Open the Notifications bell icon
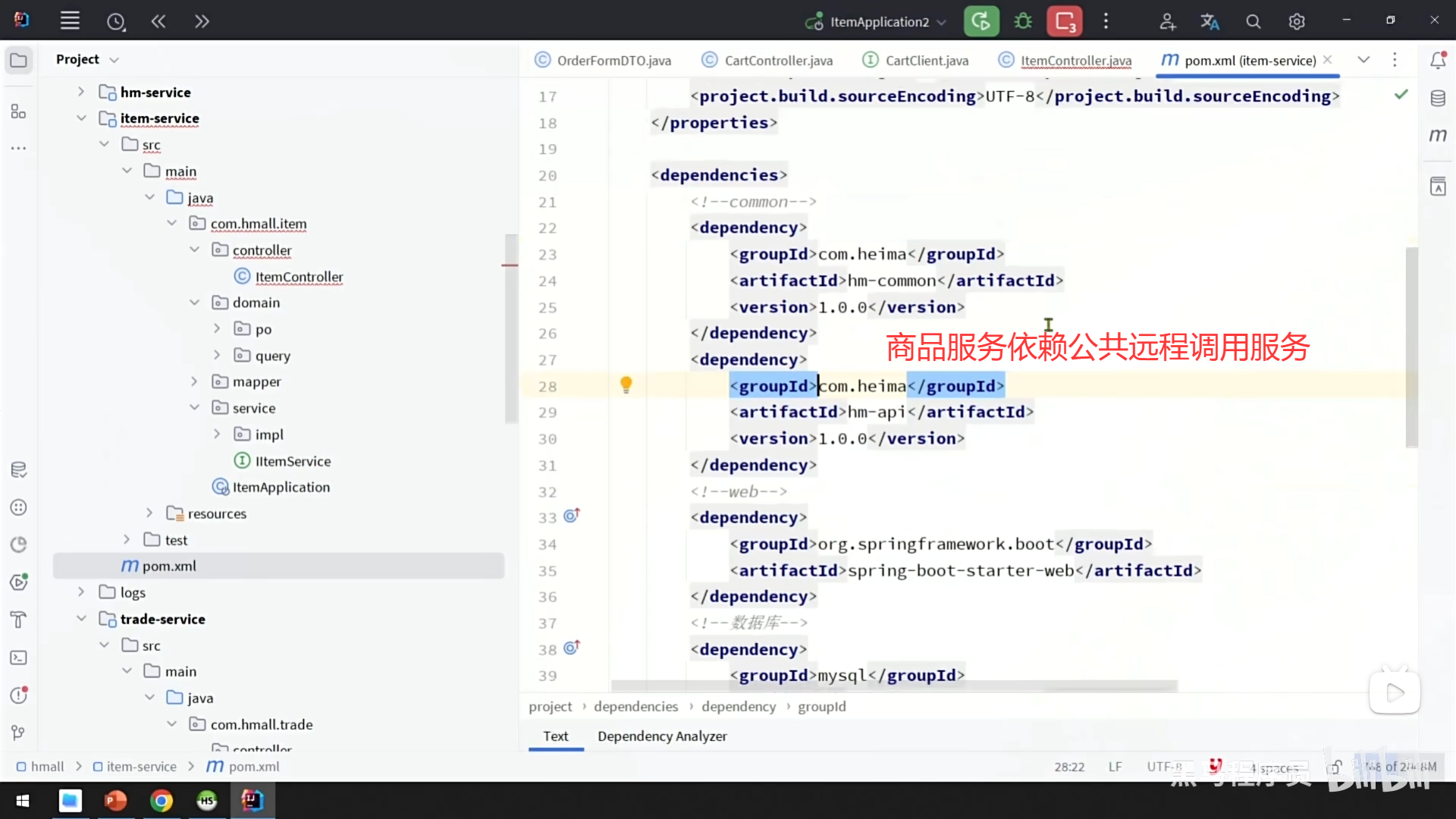The height and width of the screenshot is (819, 1456). (1438, 60)
